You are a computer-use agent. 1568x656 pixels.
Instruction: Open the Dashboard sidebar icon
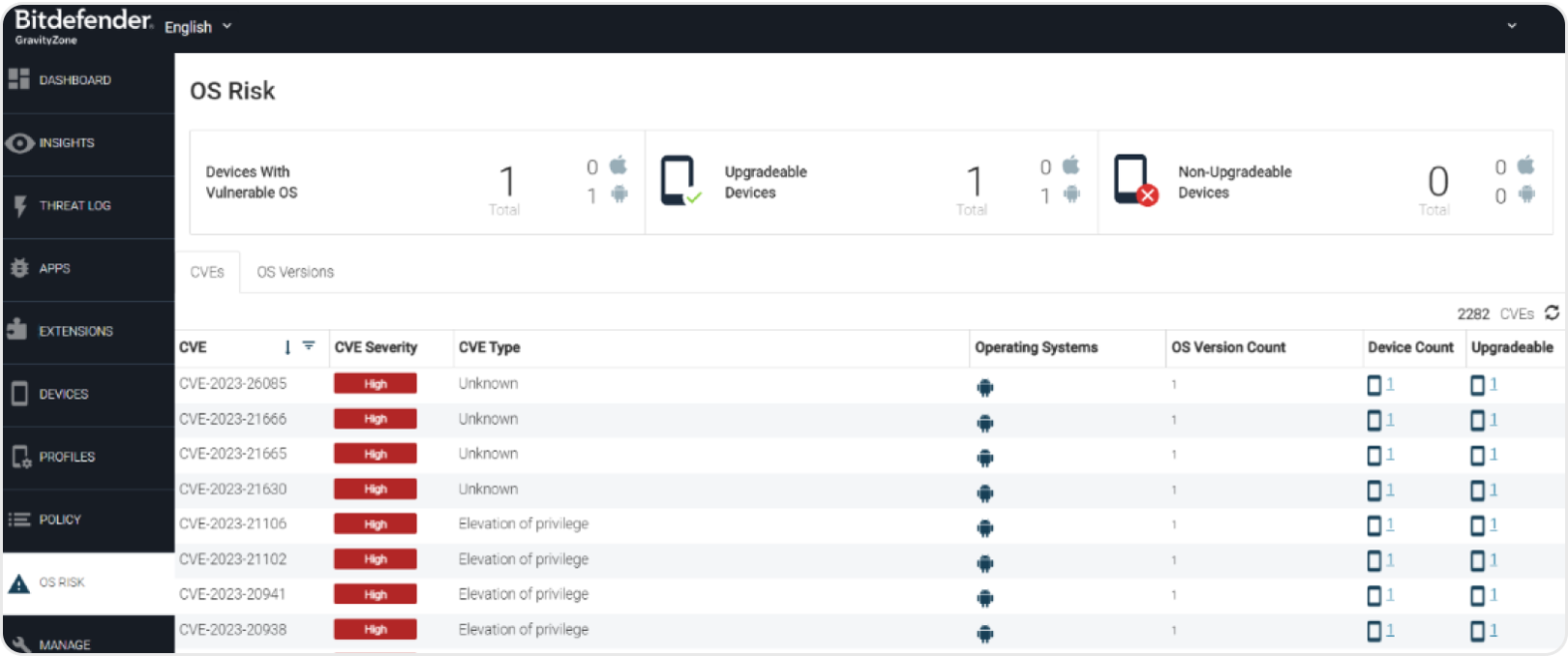point(18,79)
